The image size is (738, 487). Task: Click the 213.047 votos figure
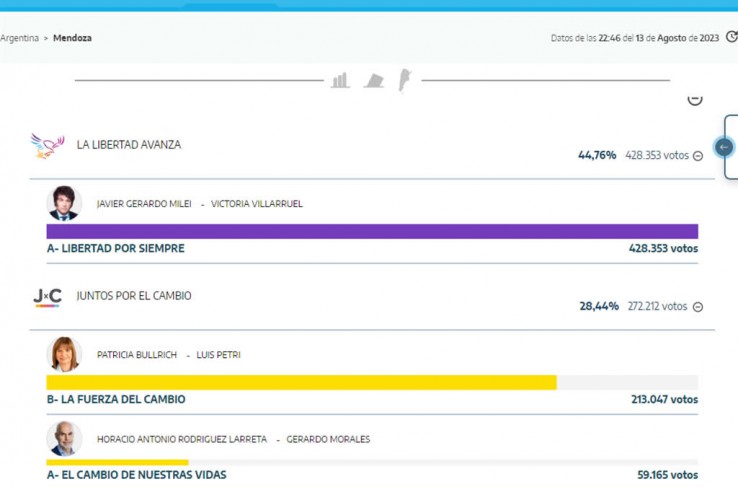tap(665, 399)
